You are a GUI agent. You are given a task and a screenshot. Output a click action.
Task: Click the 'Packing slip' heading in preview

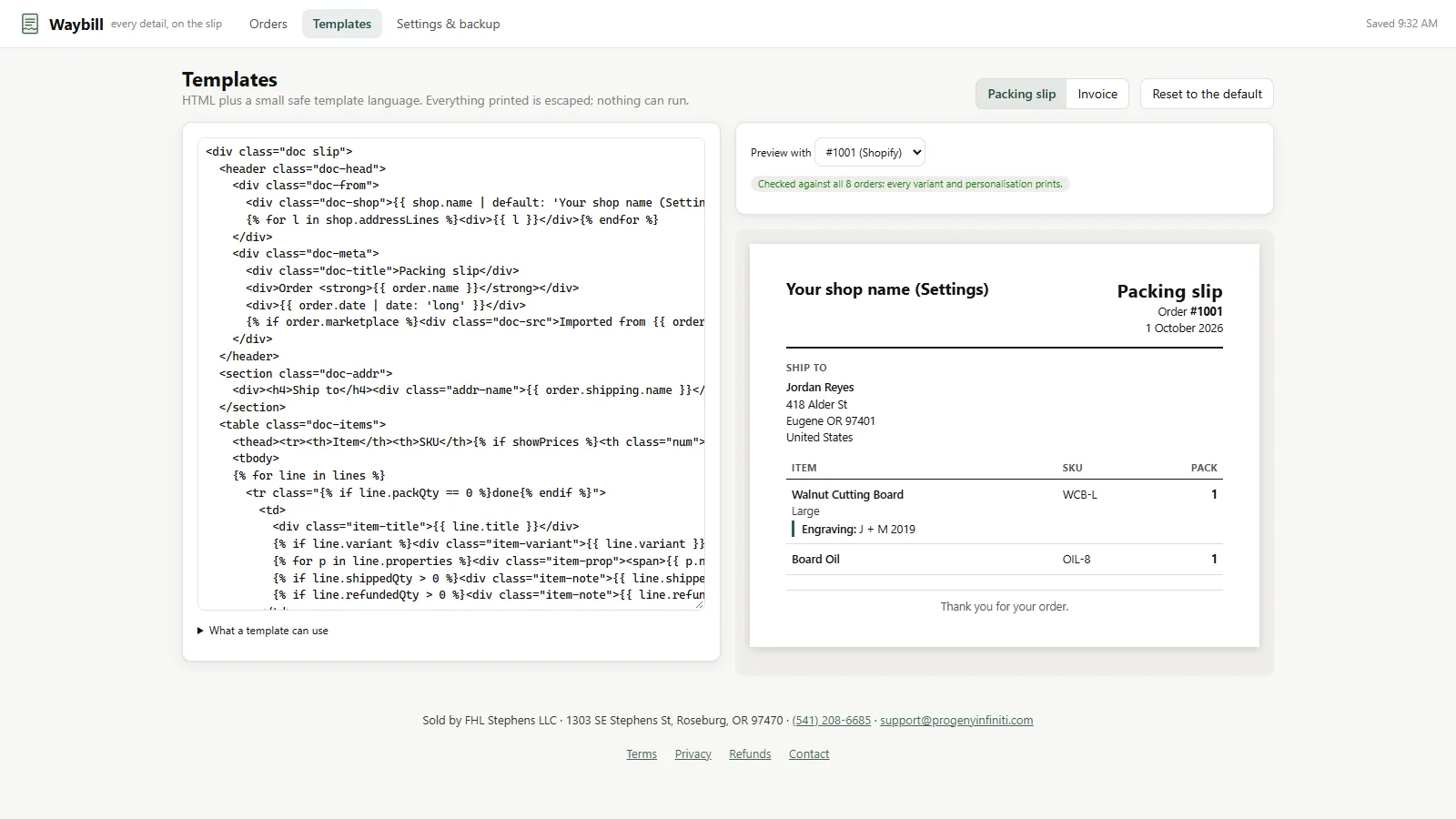(x=1169, y=291)
